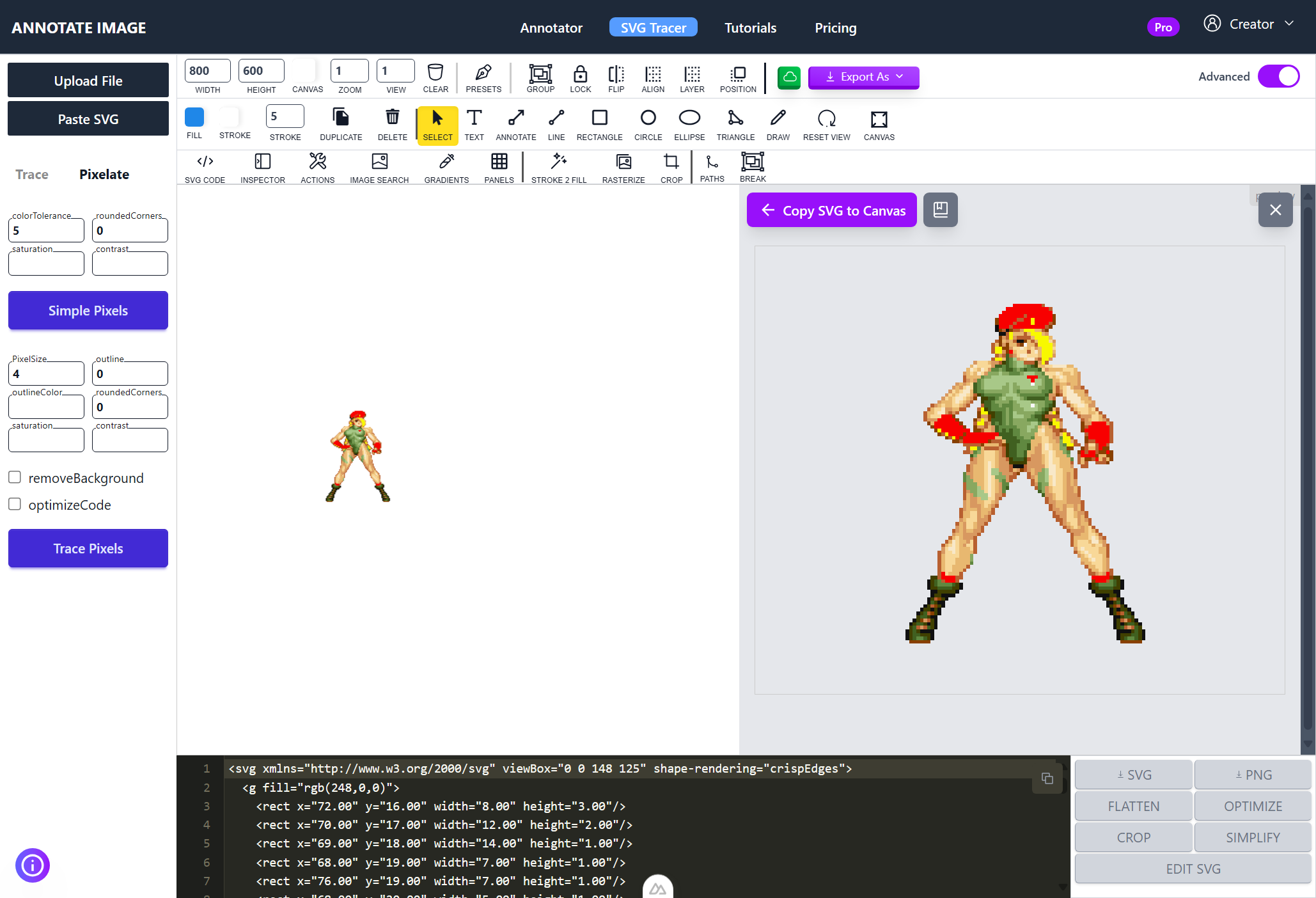Open the Inspector panel
The height and width of the screenshot is (898, 1316).
click(262, 161)
